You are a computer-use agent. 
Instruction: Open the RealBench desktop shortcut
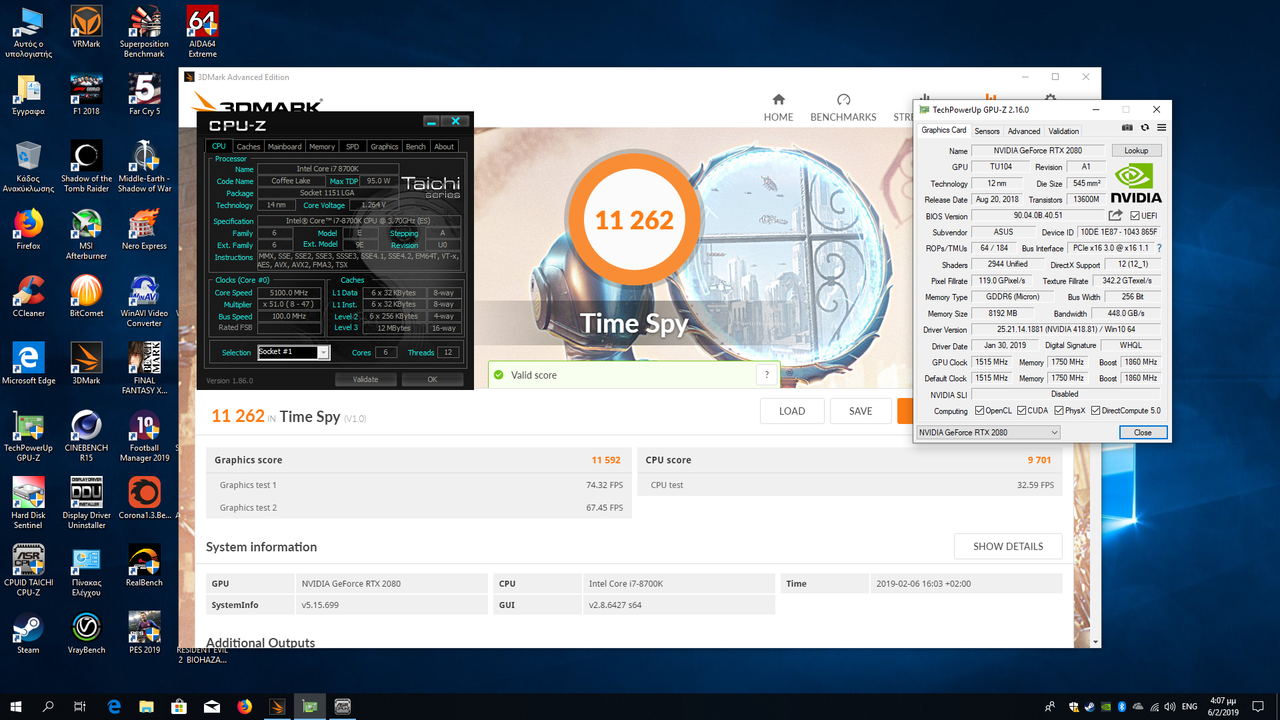[144, 566]
